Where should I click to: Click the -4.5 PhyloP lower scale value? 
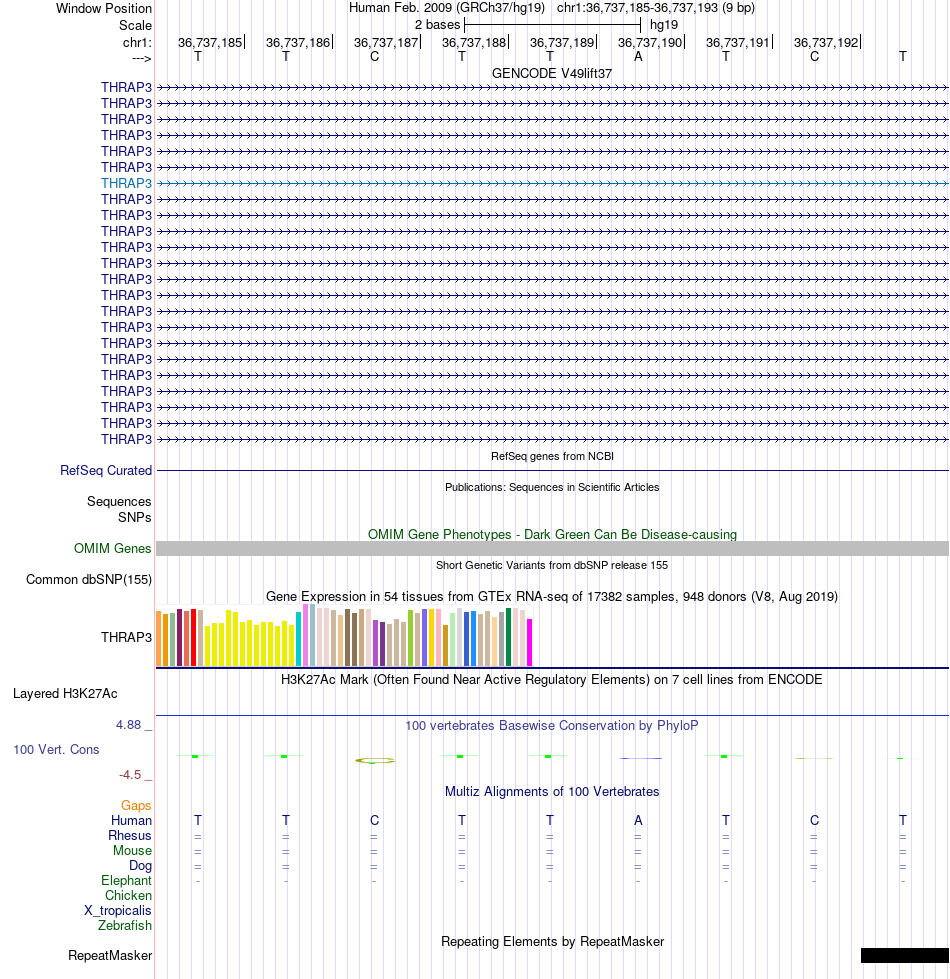(130, 774)
